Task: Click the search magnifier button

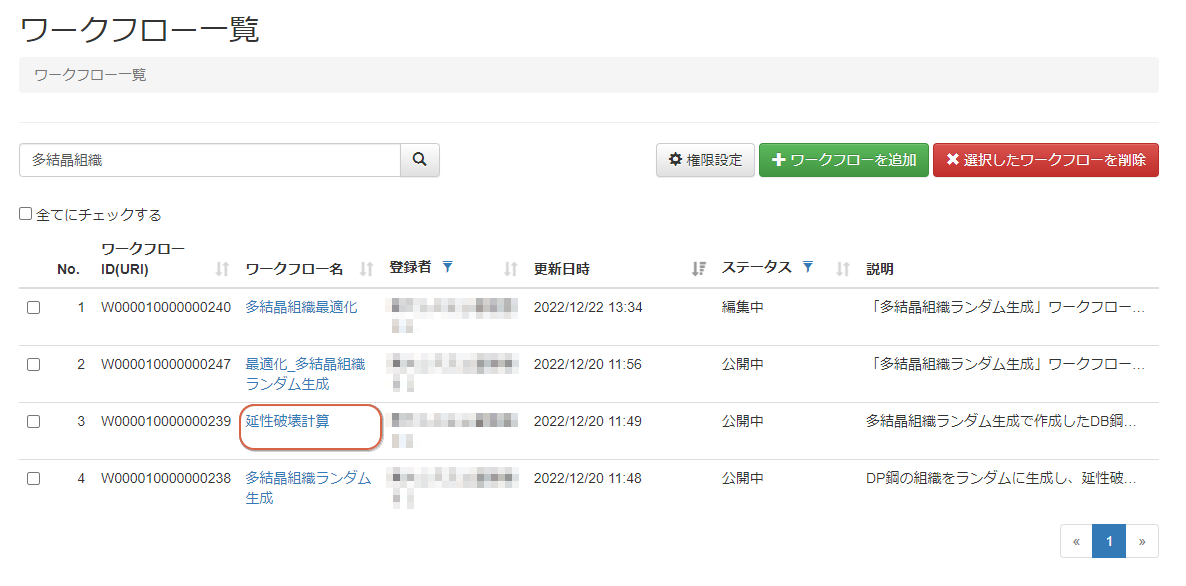Action: click(x=420, y=160)
